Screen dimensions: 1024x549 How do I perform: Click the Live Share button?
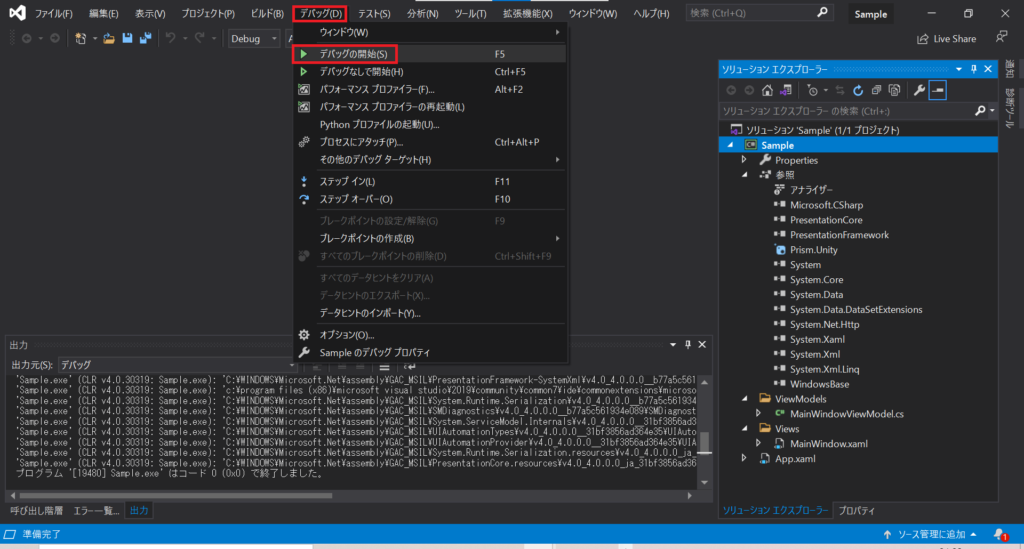click(x=946, y=39)
